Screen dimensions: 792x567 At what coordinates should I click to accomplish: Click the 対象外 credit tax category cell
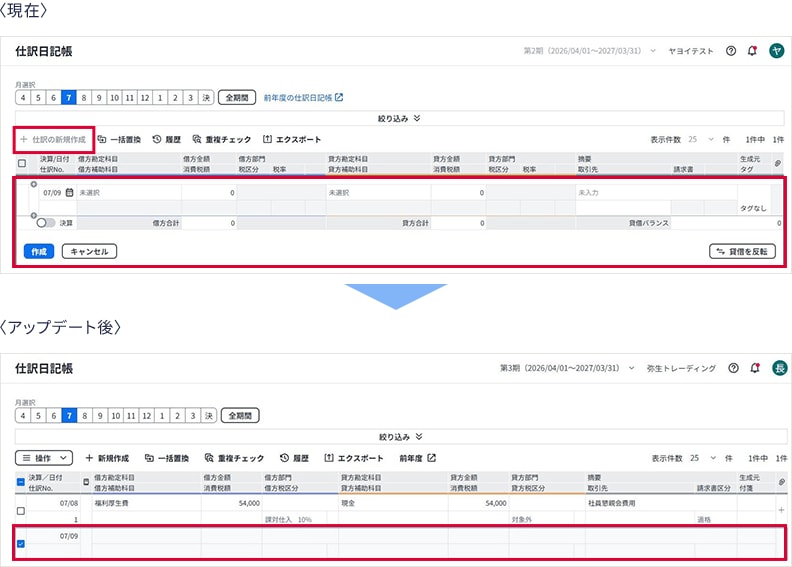tap(541, 519)
